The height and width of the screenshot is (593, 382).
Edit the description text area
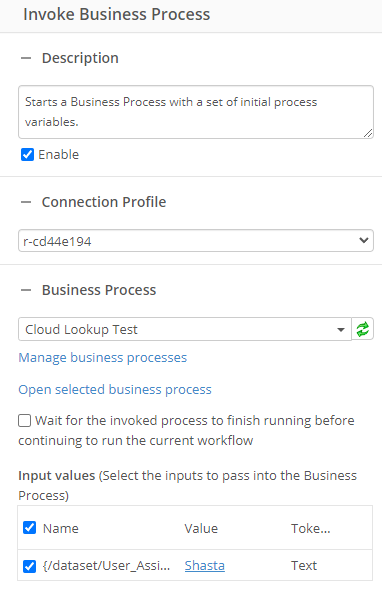tap(196, 112)
